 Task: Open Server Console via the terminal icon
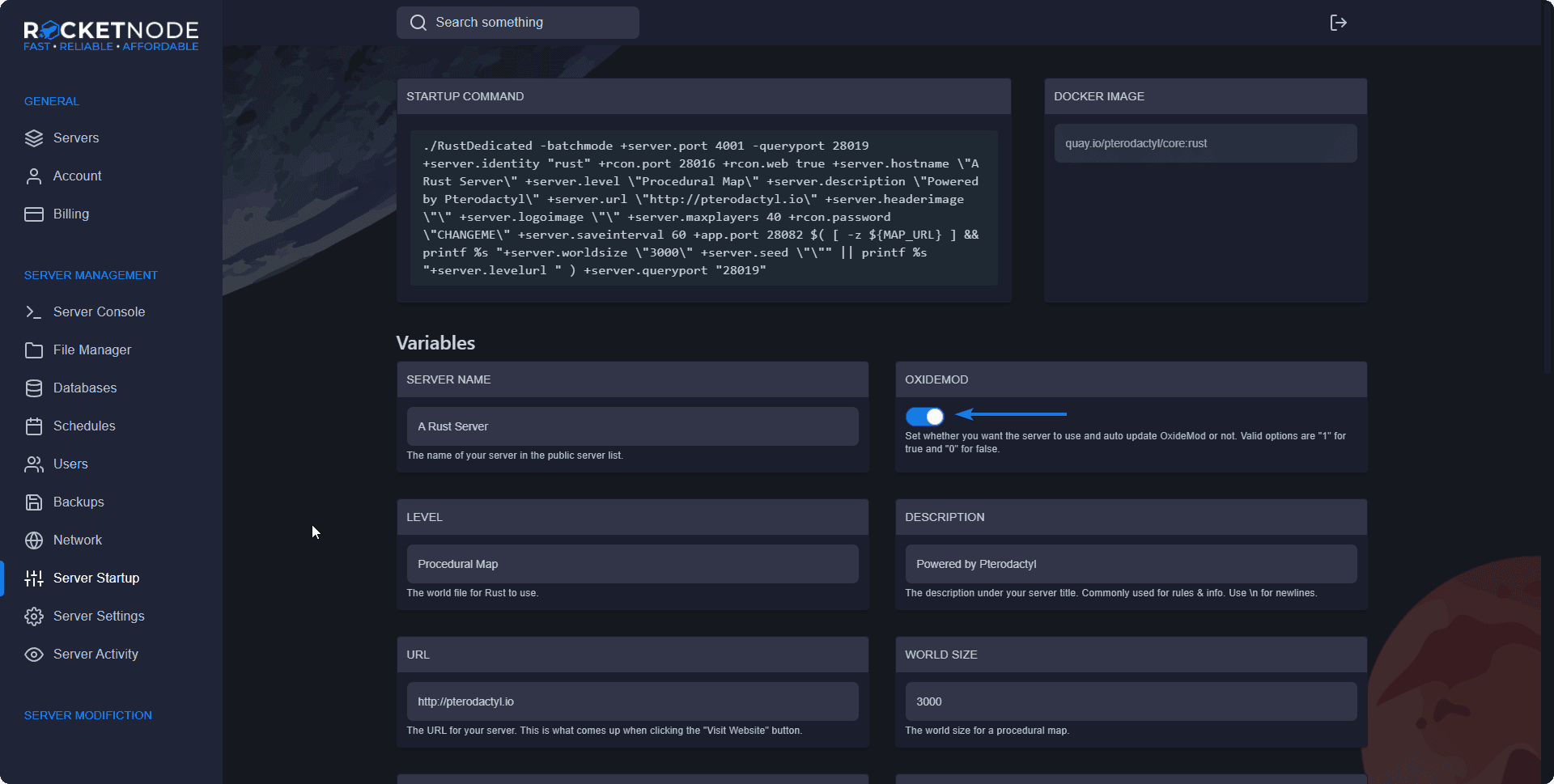[x=34, y=312]
